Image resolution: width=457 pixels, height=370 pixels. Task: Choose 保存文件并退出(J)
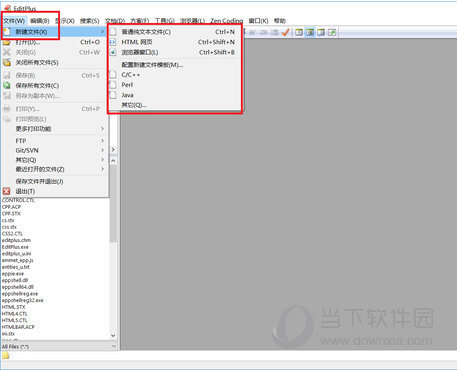[x=55, y=181]
